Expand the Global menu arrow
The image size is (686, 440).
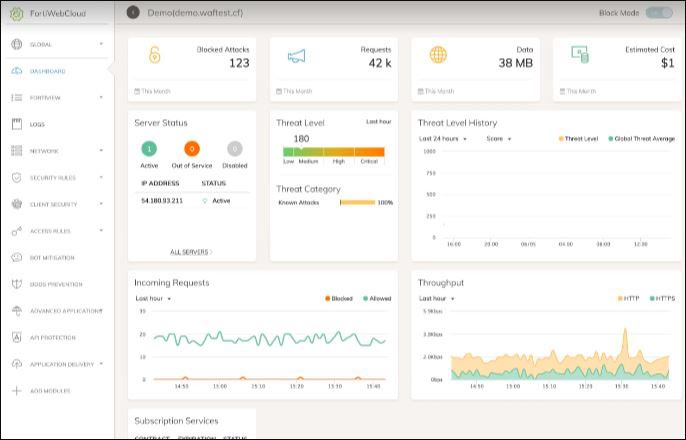pyautogui.click(x=101, y=44)
